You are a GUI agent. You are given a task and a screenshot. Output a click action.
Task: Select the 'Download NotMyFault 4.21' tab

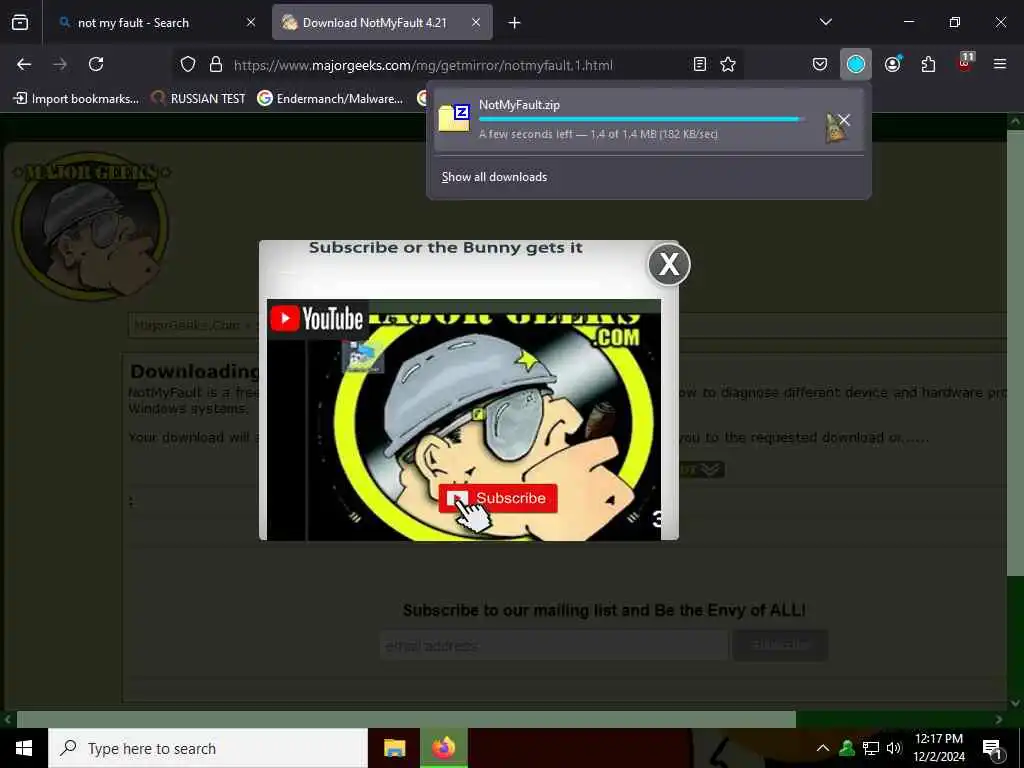tap(382, 23)
